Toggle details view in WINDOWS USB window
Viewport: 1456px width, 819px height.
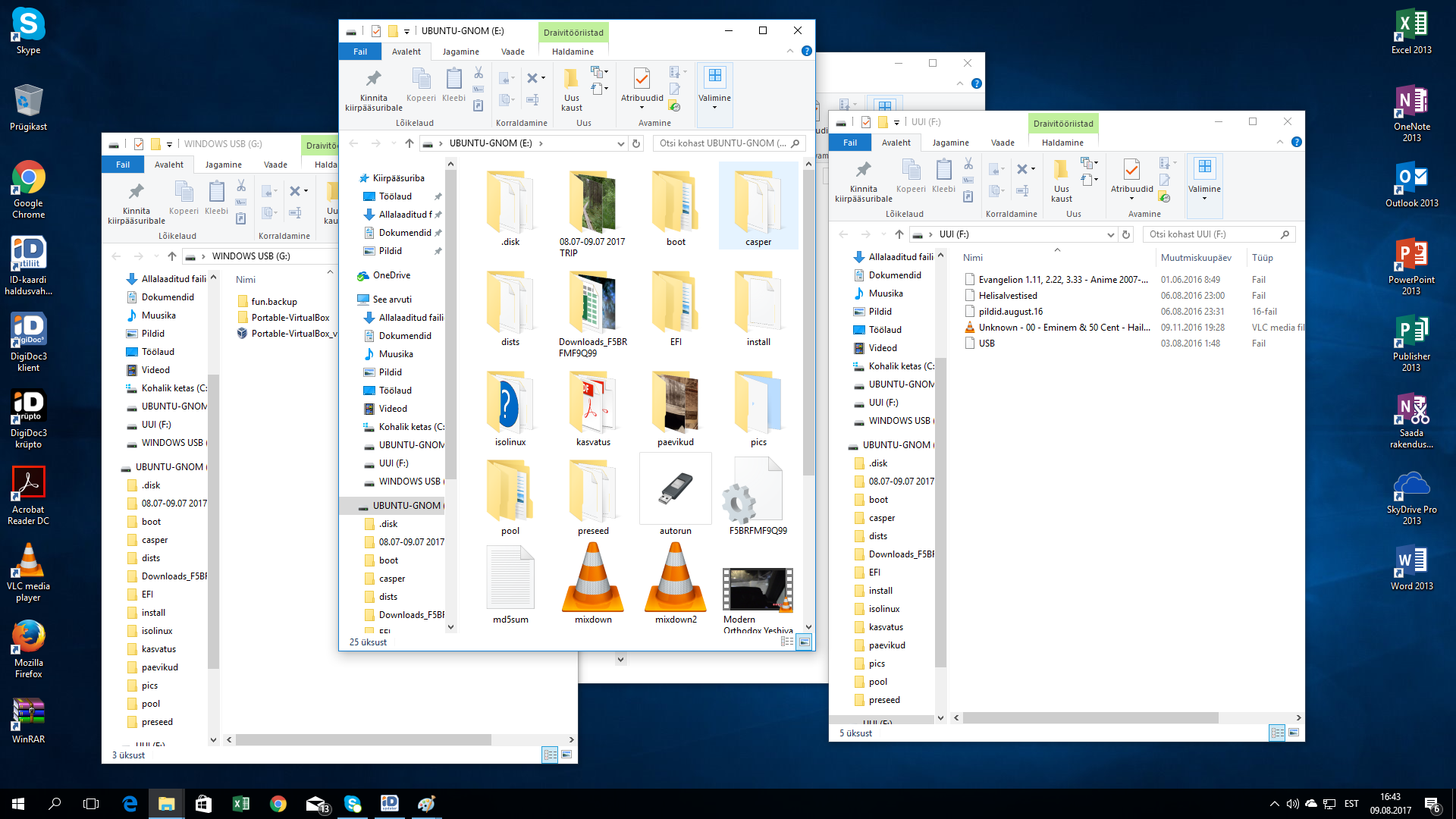pyautogui.click(x=551, y=755)
